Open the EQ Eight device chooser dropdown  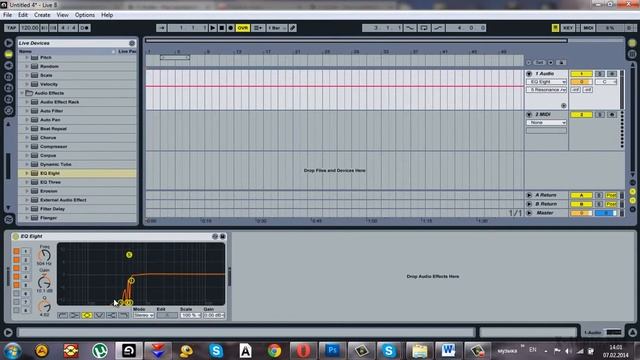pos(547,82)
